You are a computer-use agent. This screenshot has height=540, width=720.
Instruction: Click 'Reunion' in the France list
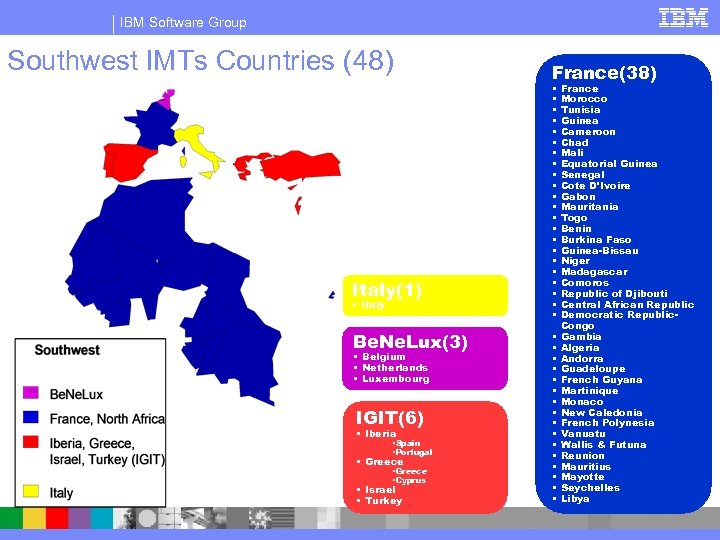(583, 456)
